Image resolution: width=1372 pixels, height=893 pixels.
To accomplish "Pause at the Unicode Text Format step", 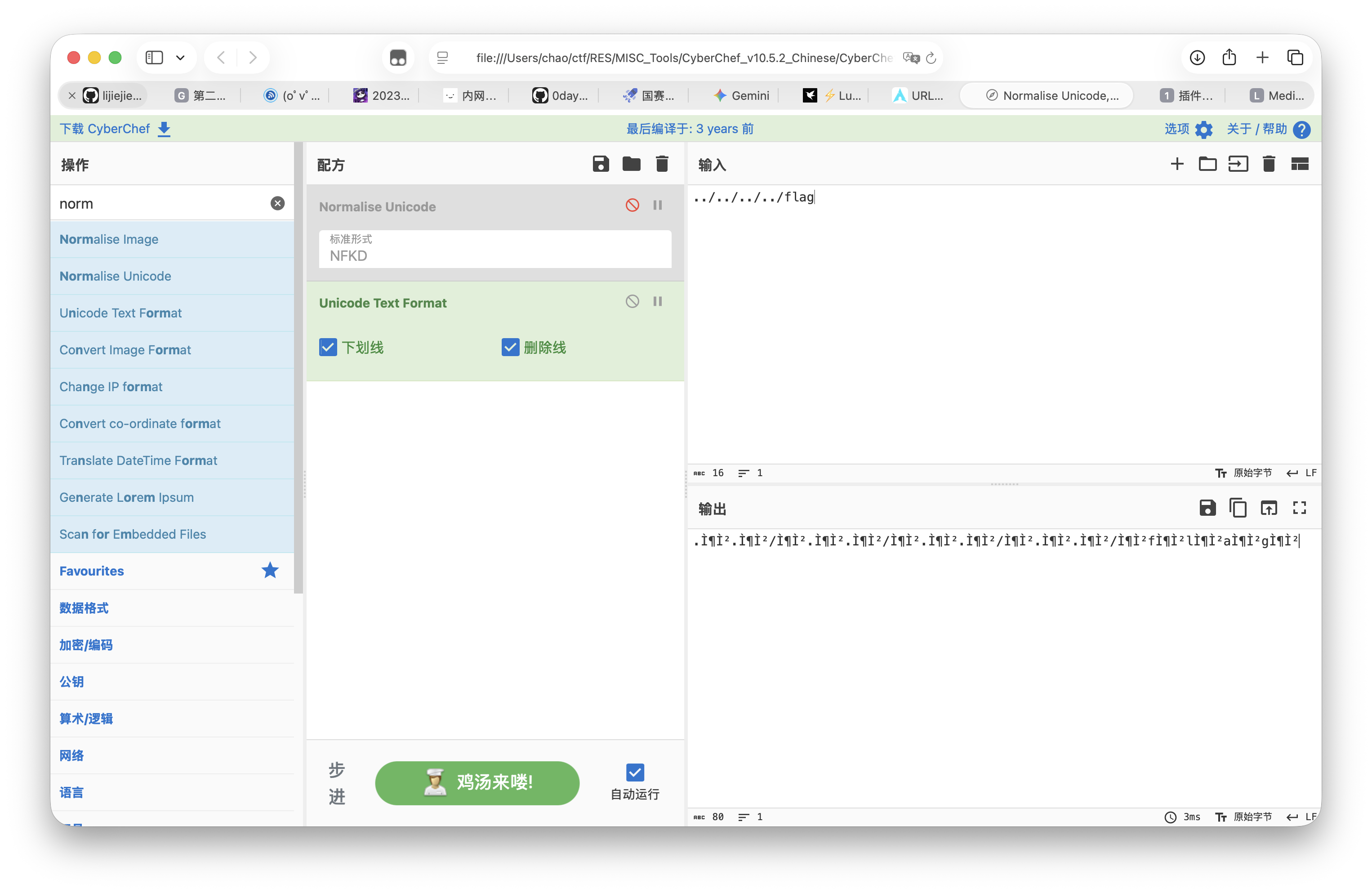I will pyautogui.click(x=657, y=302).
